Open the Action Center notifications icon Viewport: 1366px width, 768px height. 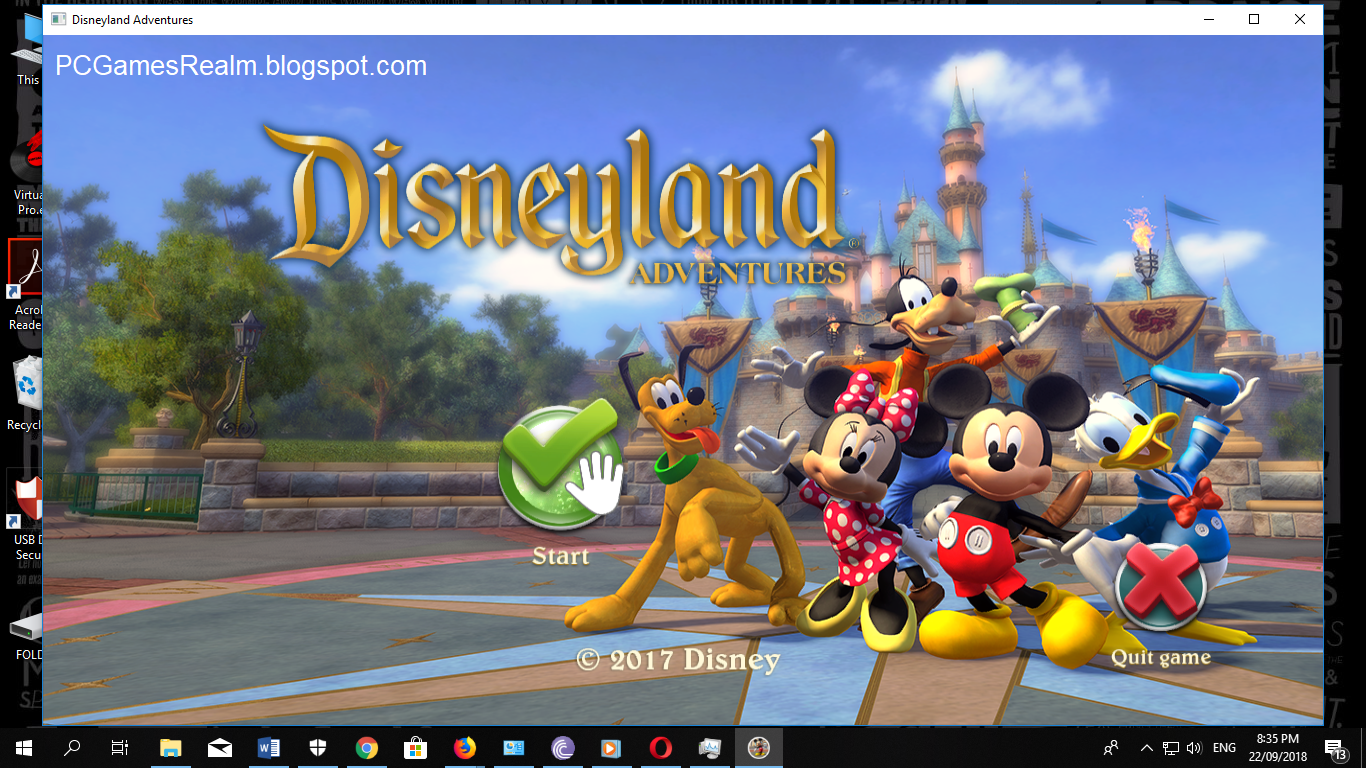click(1335, 747)
